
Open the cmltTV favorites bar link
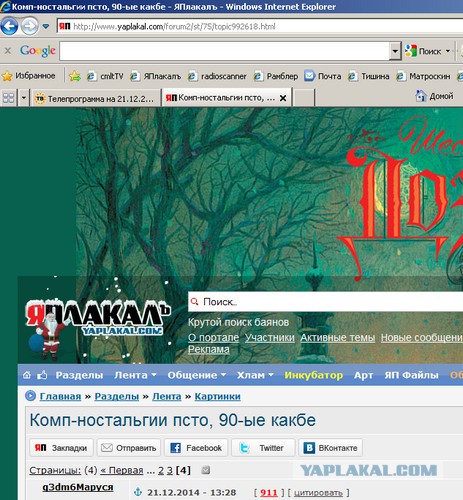point(105,76)
